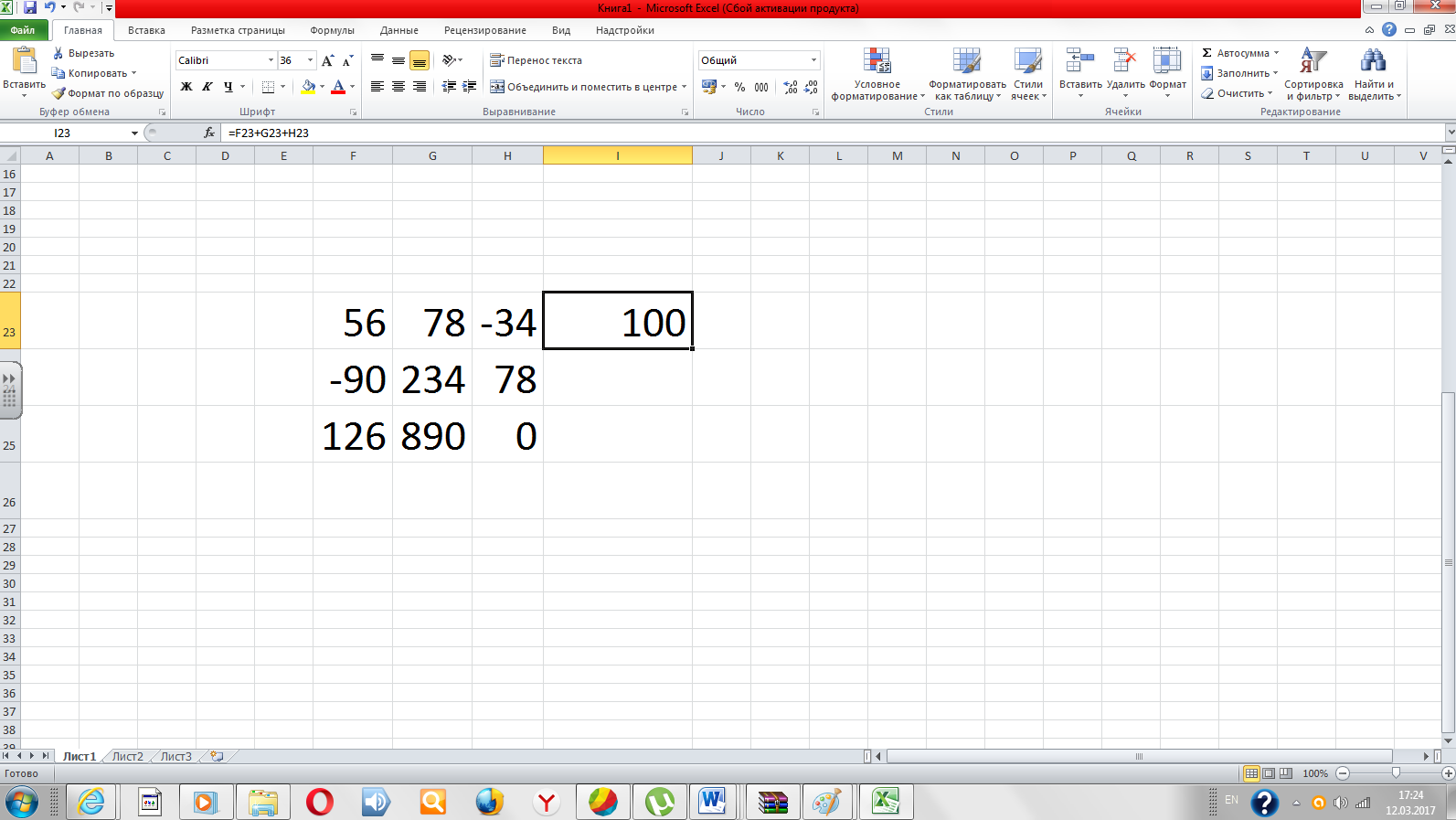The image size is (1456, 820).
Task: Apply thousands separator 000 format
Action: click(x=761, y=87)
